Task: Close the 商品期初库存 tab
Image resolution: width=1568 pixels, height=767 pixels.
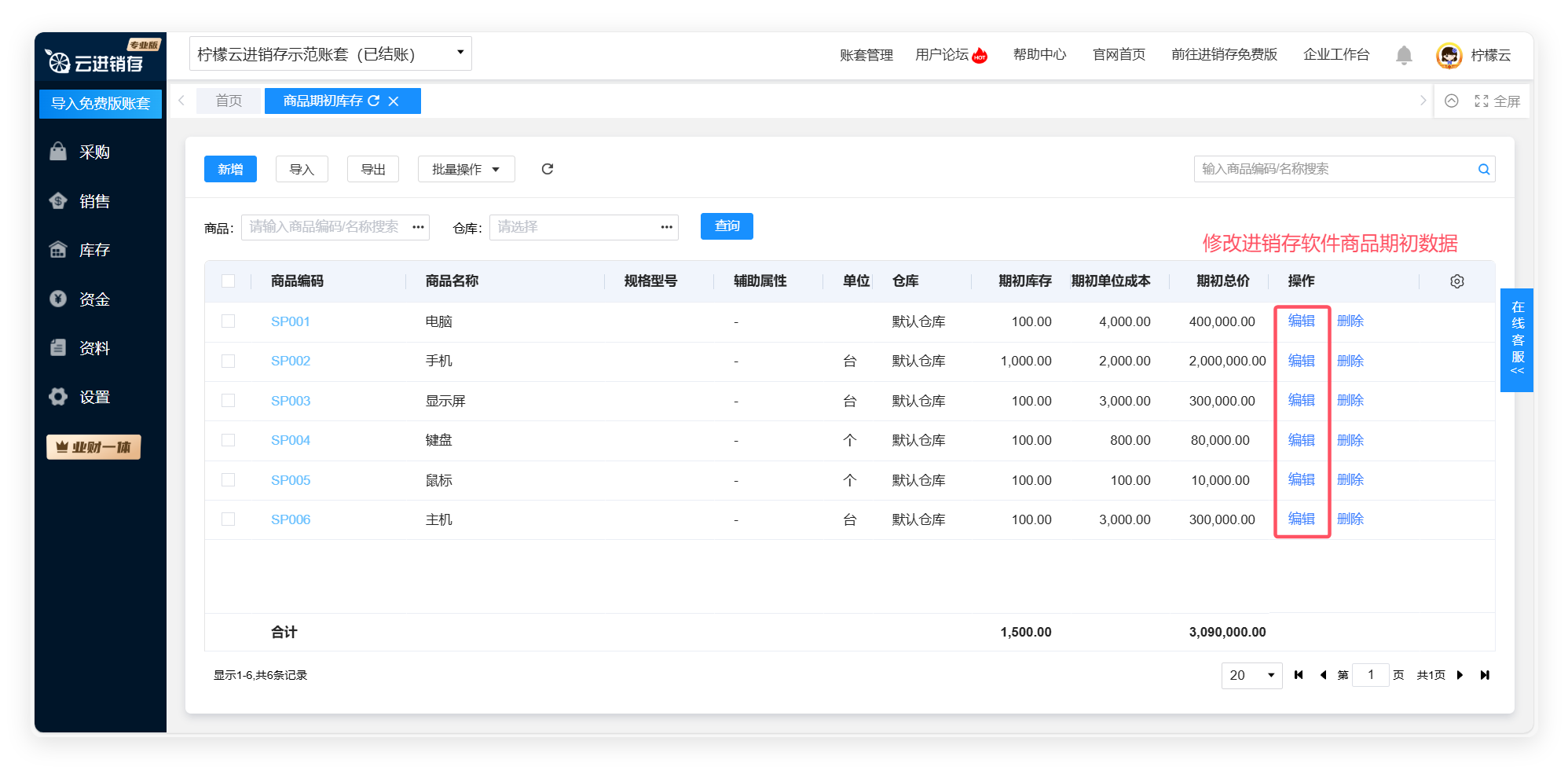Action: point(394,101)
